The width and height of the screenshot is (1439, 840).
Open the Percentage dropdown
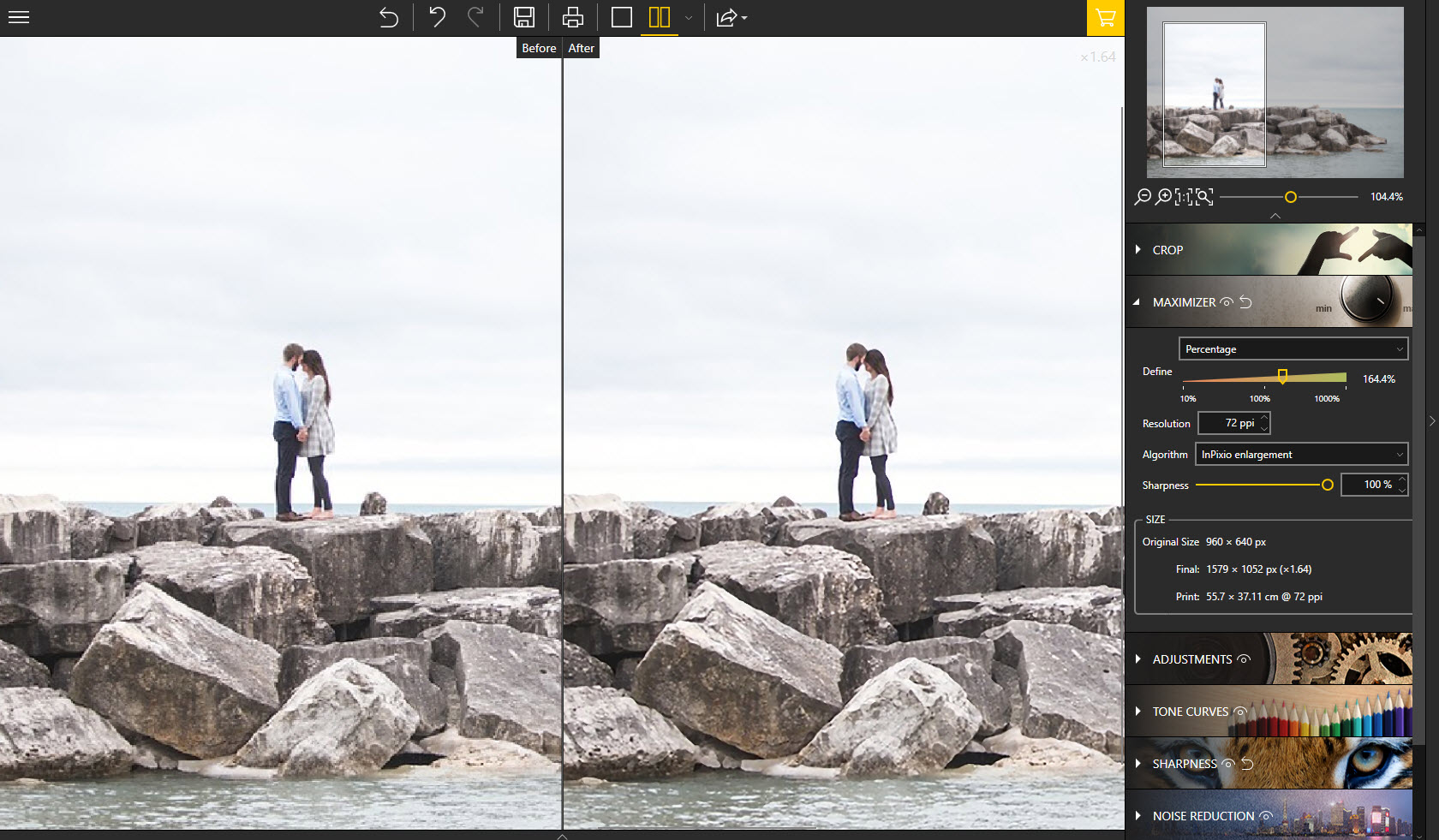(x=1293, y=349)
